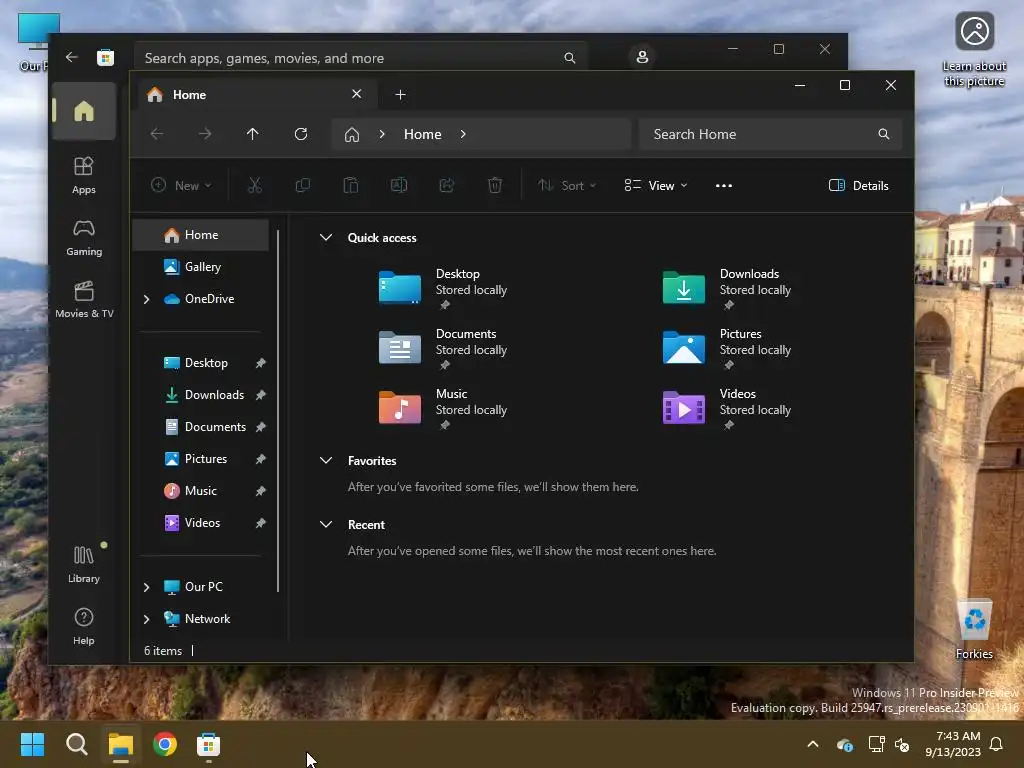Open Movies & TV in Microsoft Store
This screenshot has height=768, width=1024.
point(84,300)
